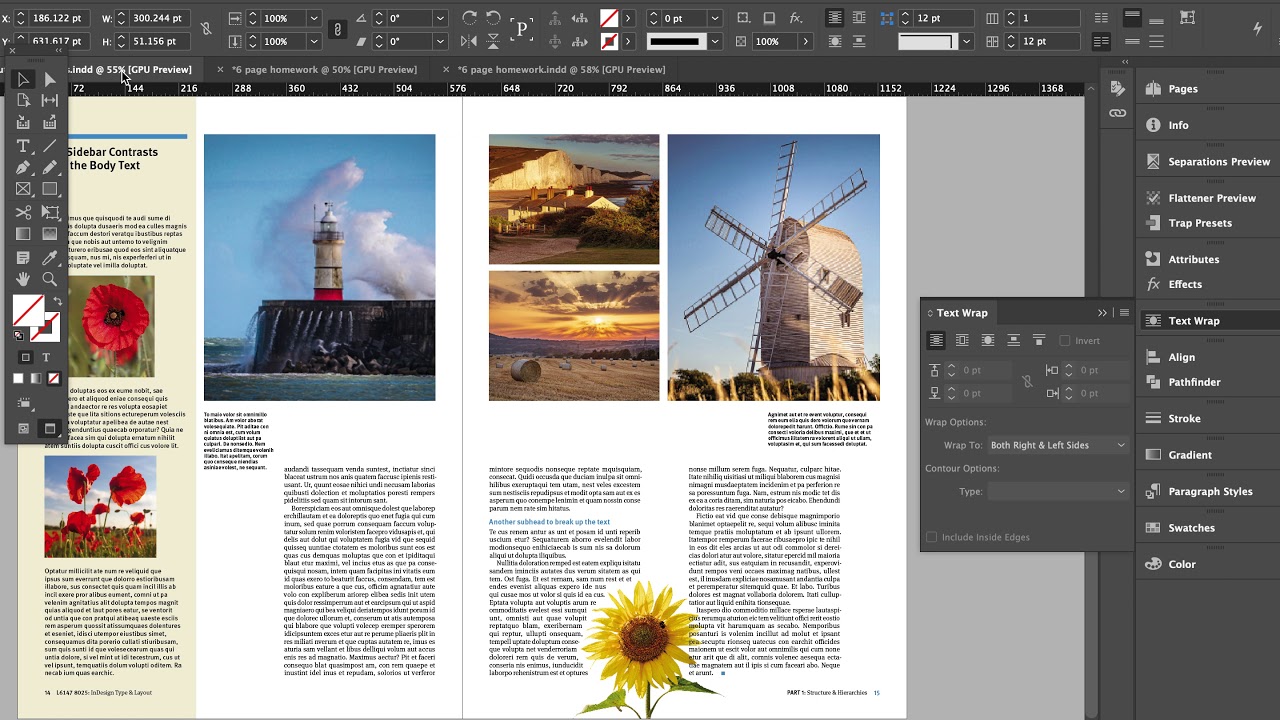Image resolution: width=1280 pixels, height=720 pixels.
Task: Open the stroke weight dropdown
Action: tap(714, 18)
